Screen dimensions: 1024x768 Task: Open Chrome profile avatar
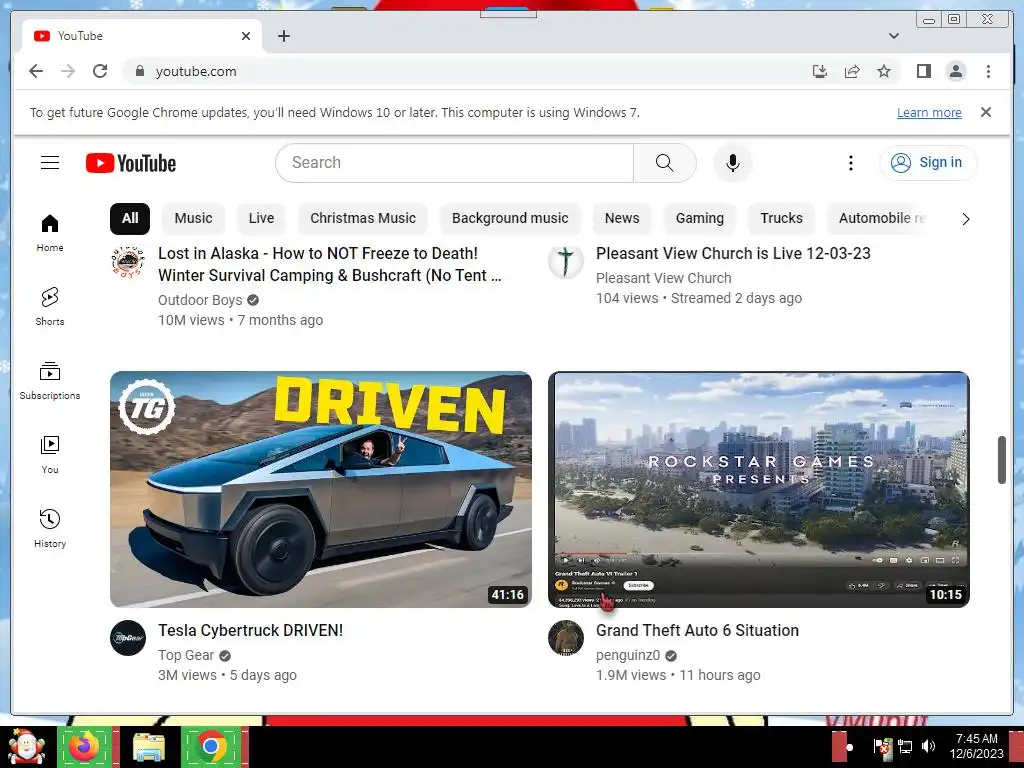955,71
